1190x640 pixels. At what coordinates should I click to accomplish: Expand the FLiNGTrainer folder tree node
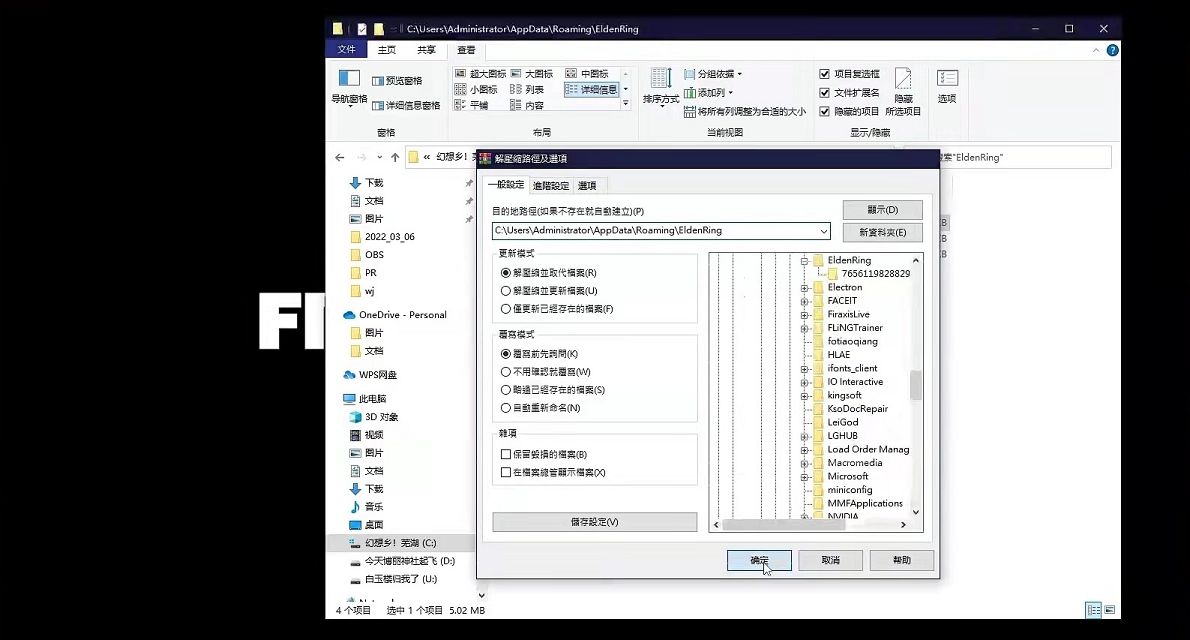coord(804,328)
